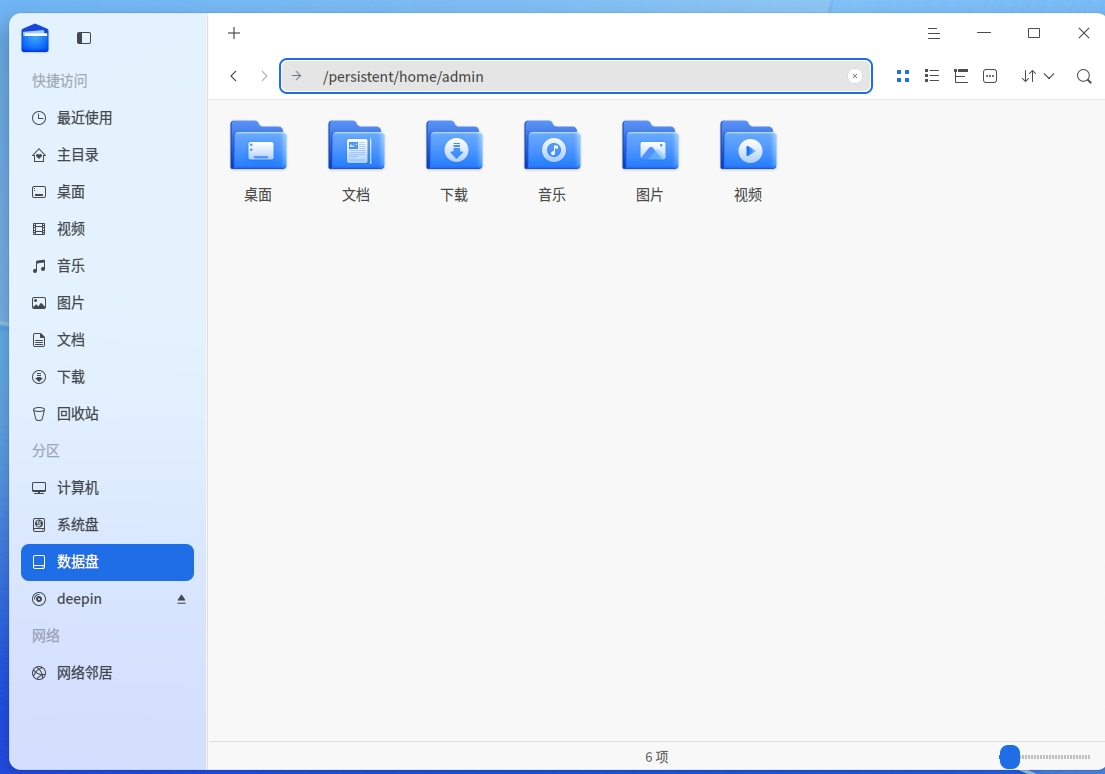This screenshot has height=774, width=1105.
Task: Switch to list view
Action: pyautogui.click(x=932, y=76)
